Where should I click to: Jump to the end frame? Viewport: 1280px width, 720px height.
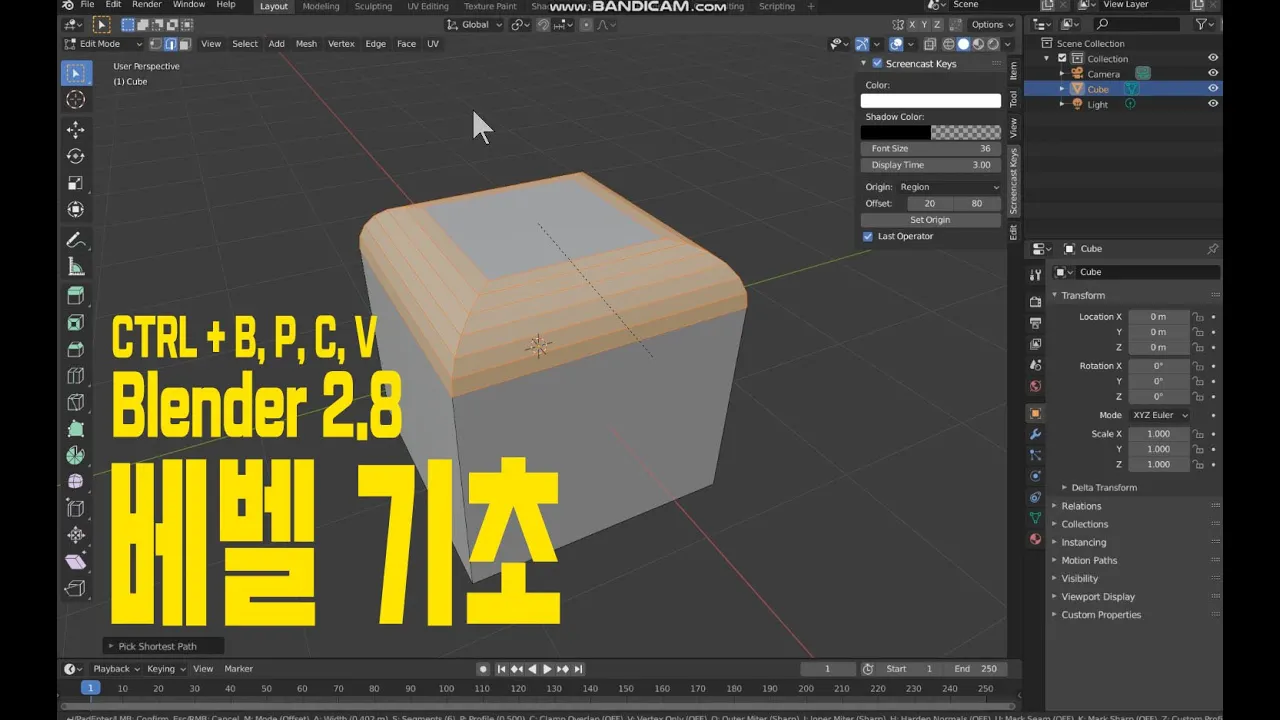[x=578, y=669]
